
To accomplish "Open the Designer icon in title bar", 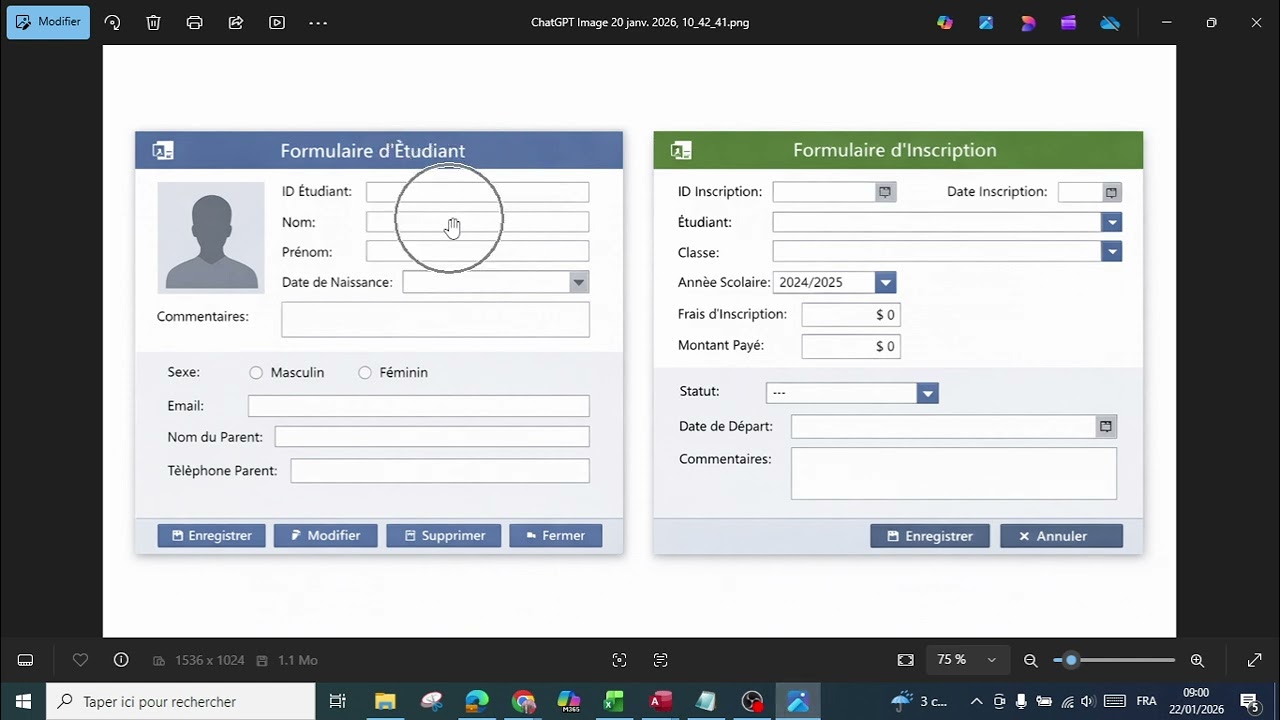I will tap(1028, 22).
